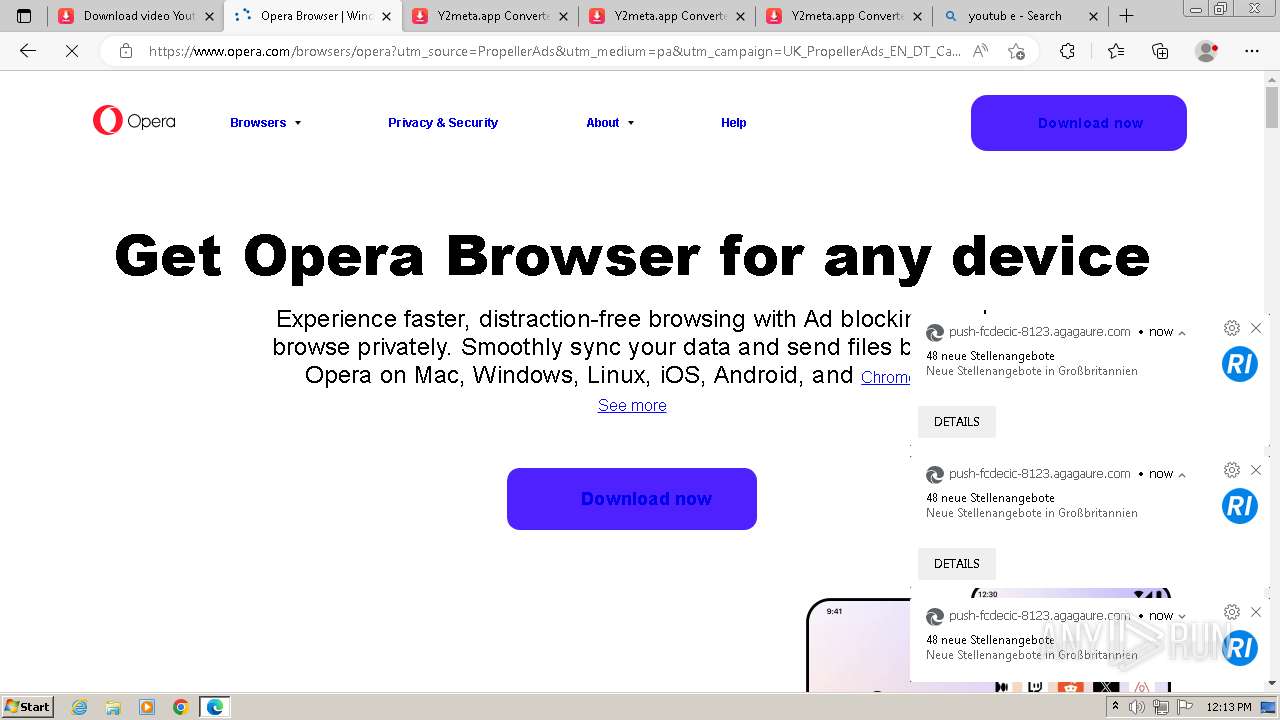Viewport: 1280px width, 720px height.
Task: Click the RI badge on the topmost notification
Action: pyautogui.click(x=1239, y=364)
